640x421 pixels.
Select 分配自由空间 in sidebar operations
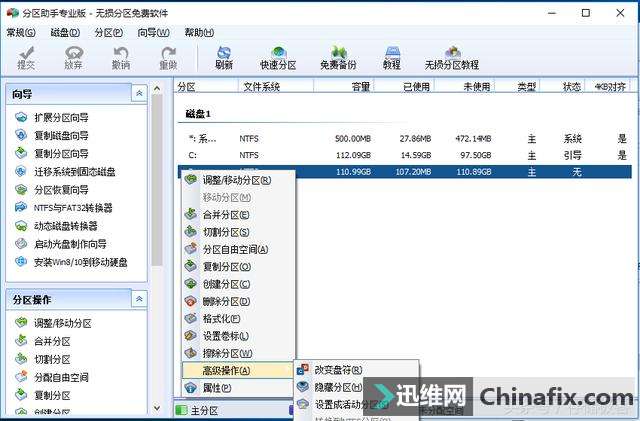pyautogui.click(x=51, y=377)
